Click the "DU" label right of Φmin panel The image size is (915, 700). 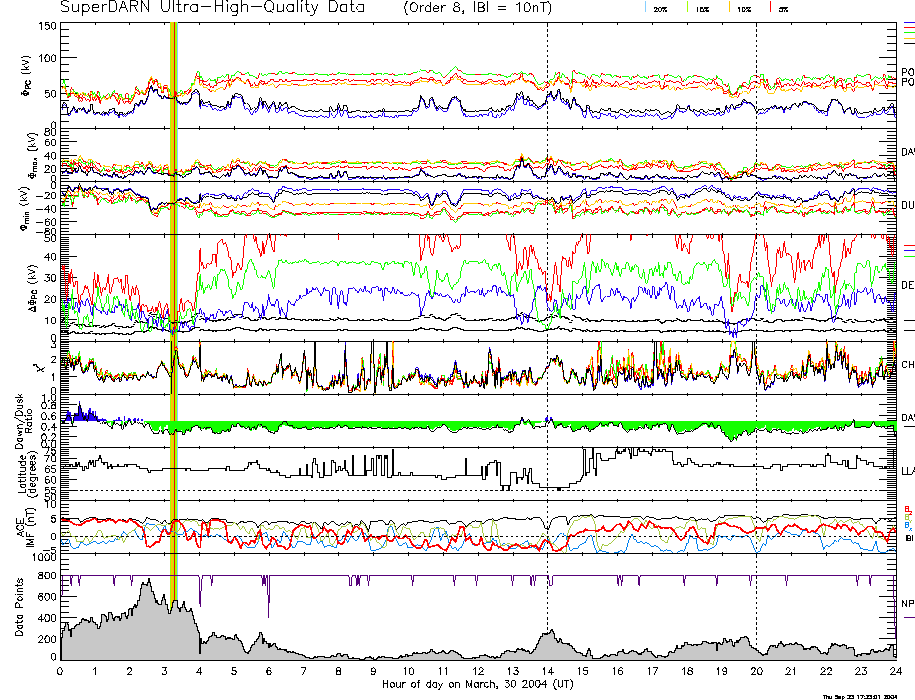[907, 205]
